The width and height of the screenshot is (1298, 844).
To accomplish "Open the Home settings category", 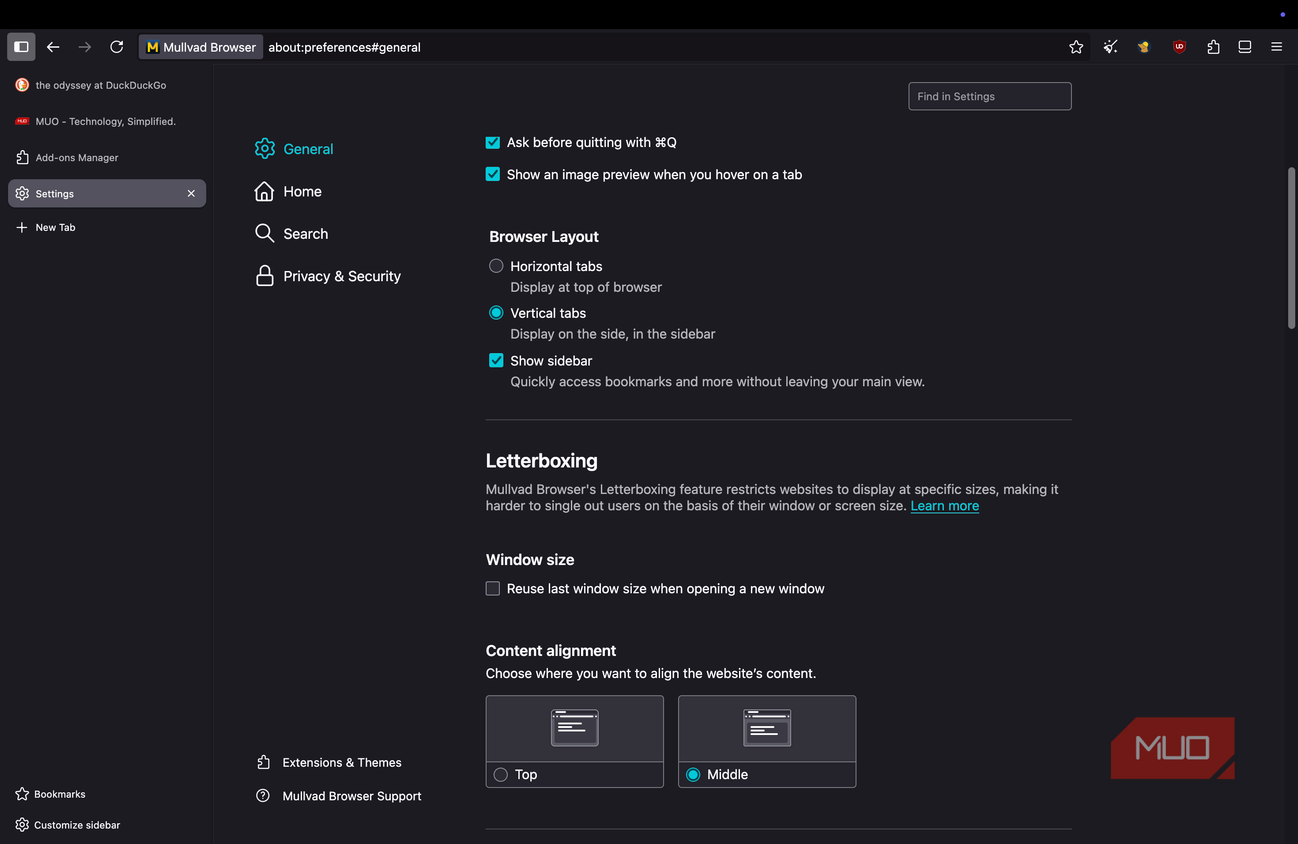I will tap(288, 191).
